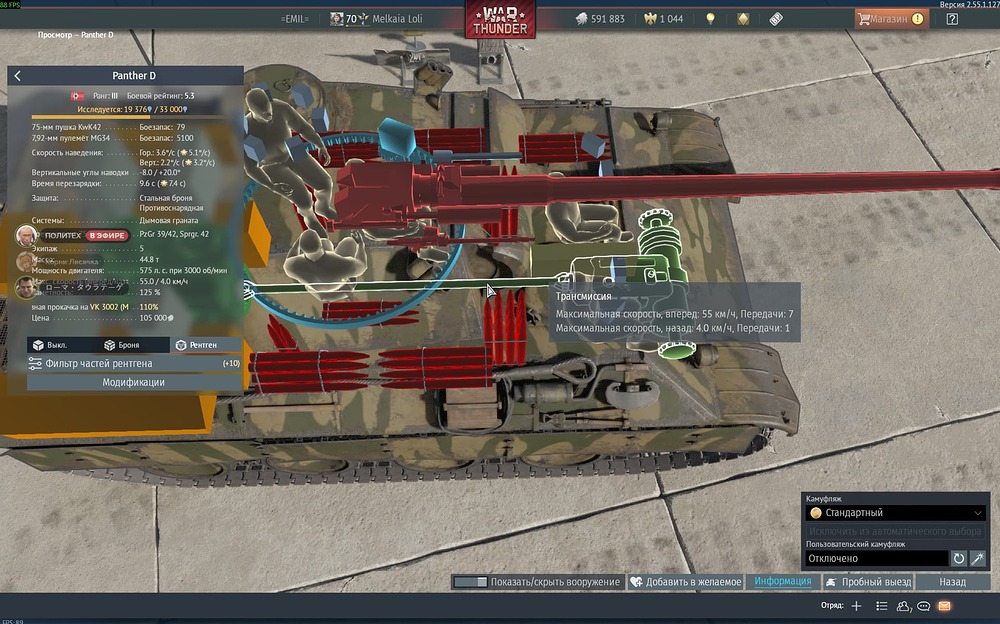Open Фильтр частей рентгена filter

[x=134, y=364]
